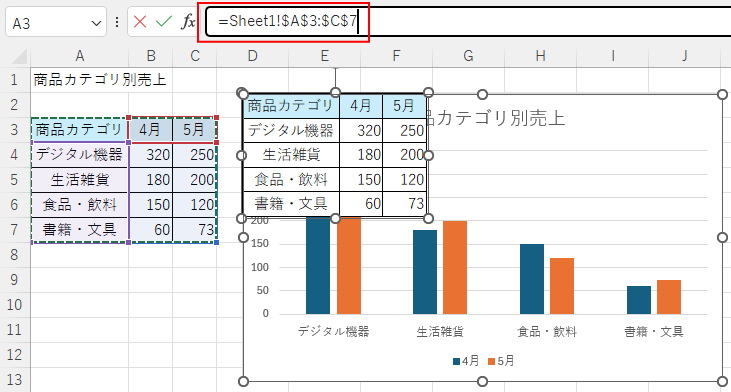Click inside the formula bar text
This screenshot has width=731, height=392.
[x=288, y=21]
